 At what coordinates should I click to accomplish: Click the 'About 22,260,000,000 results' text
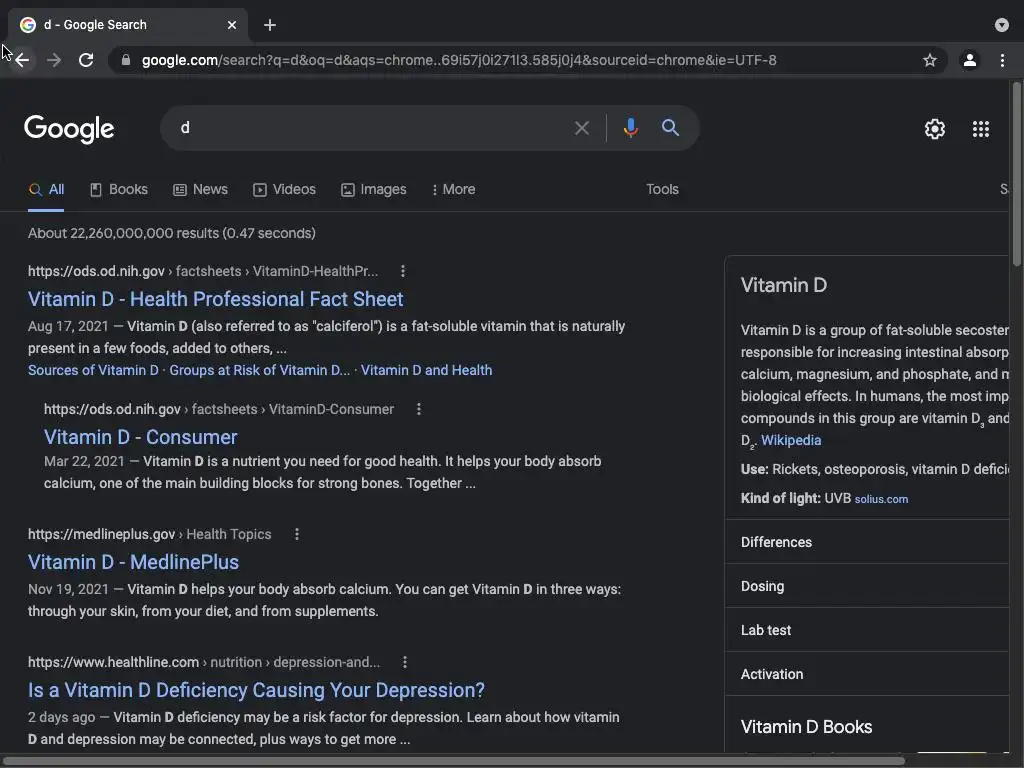click(172, 233)
